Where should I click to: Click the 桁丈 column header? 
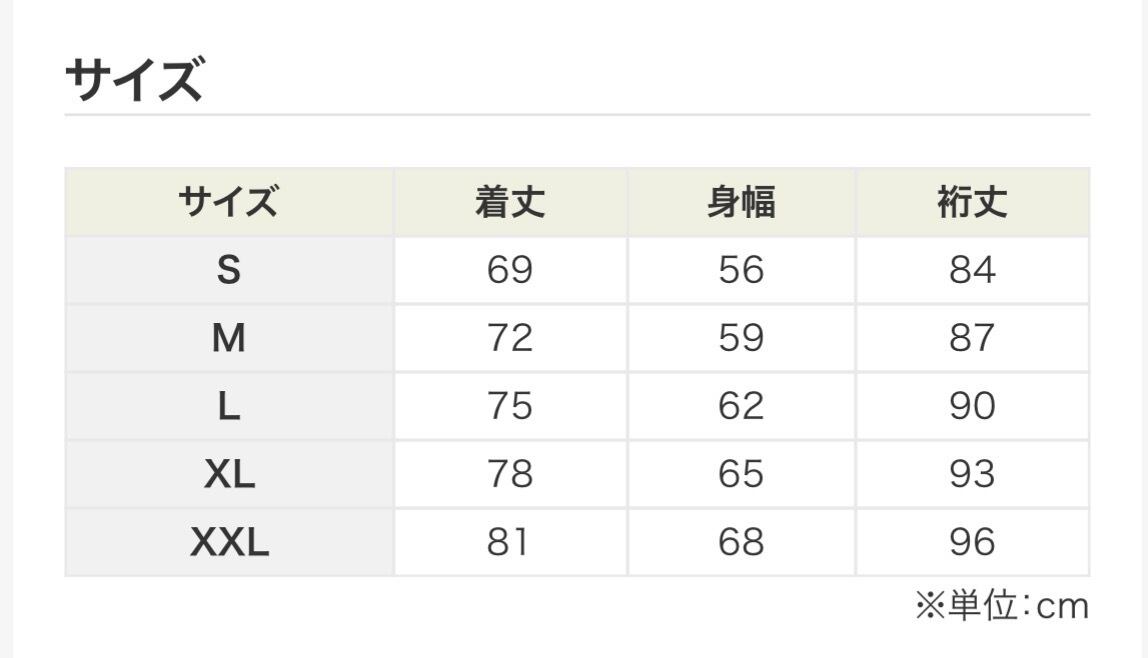972,203
